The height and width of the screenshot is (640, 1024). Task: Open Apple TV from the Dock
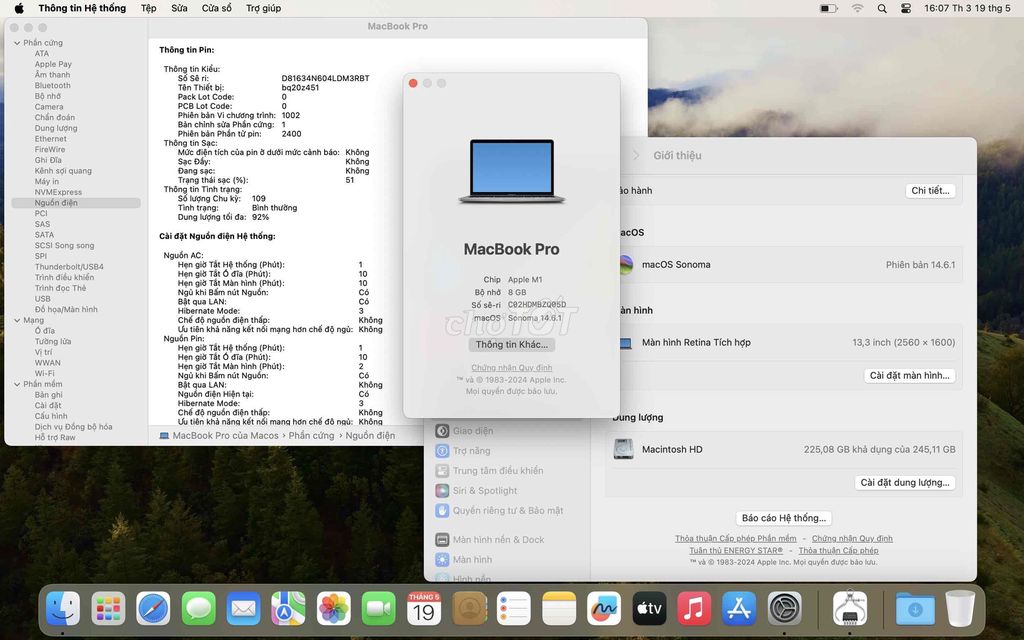[x=649, y=609]
